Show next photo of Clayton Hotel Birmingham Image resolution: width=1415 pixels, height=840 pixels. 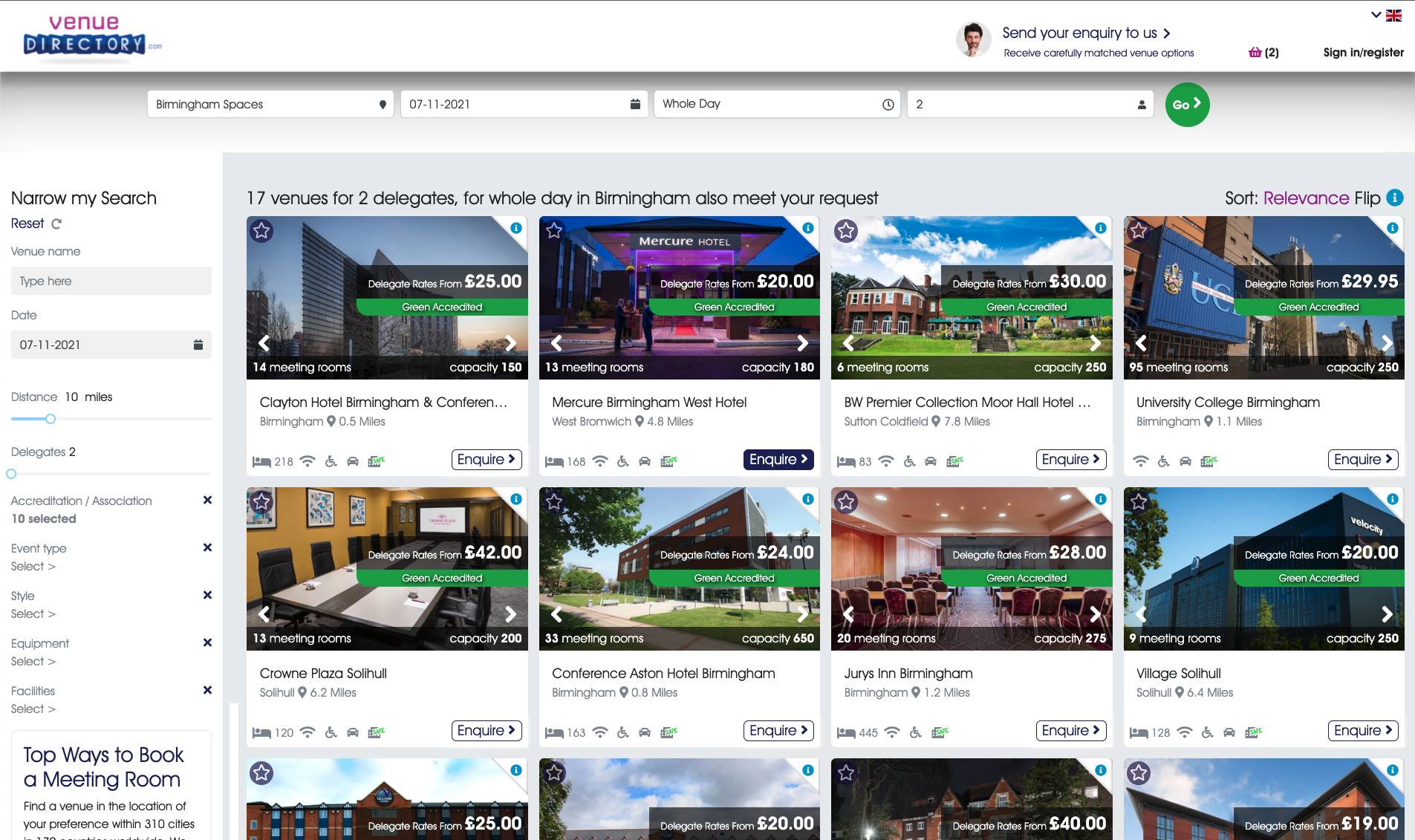[511, 343]
